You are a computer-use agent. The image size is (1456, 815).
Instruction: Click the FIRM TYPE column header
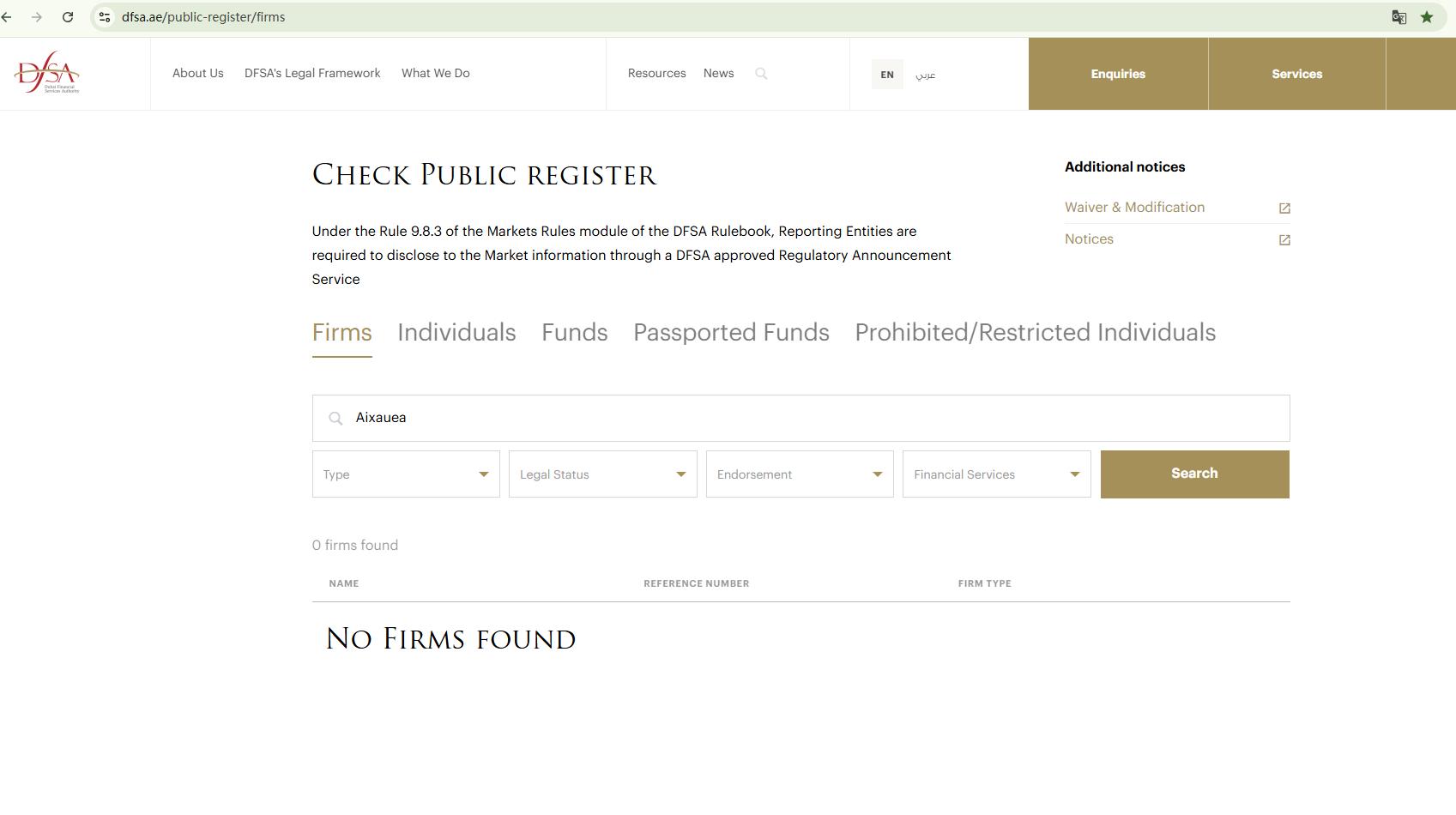coord(985,583)
